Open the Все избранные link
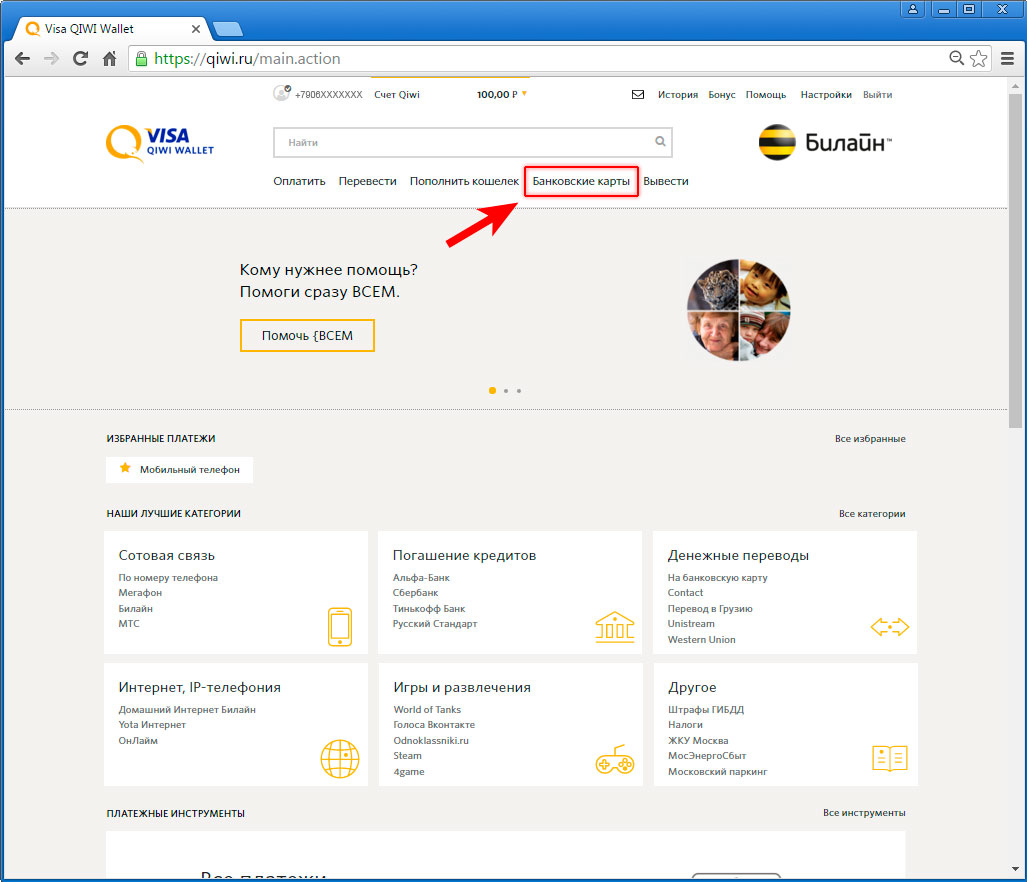 [870, 439]
